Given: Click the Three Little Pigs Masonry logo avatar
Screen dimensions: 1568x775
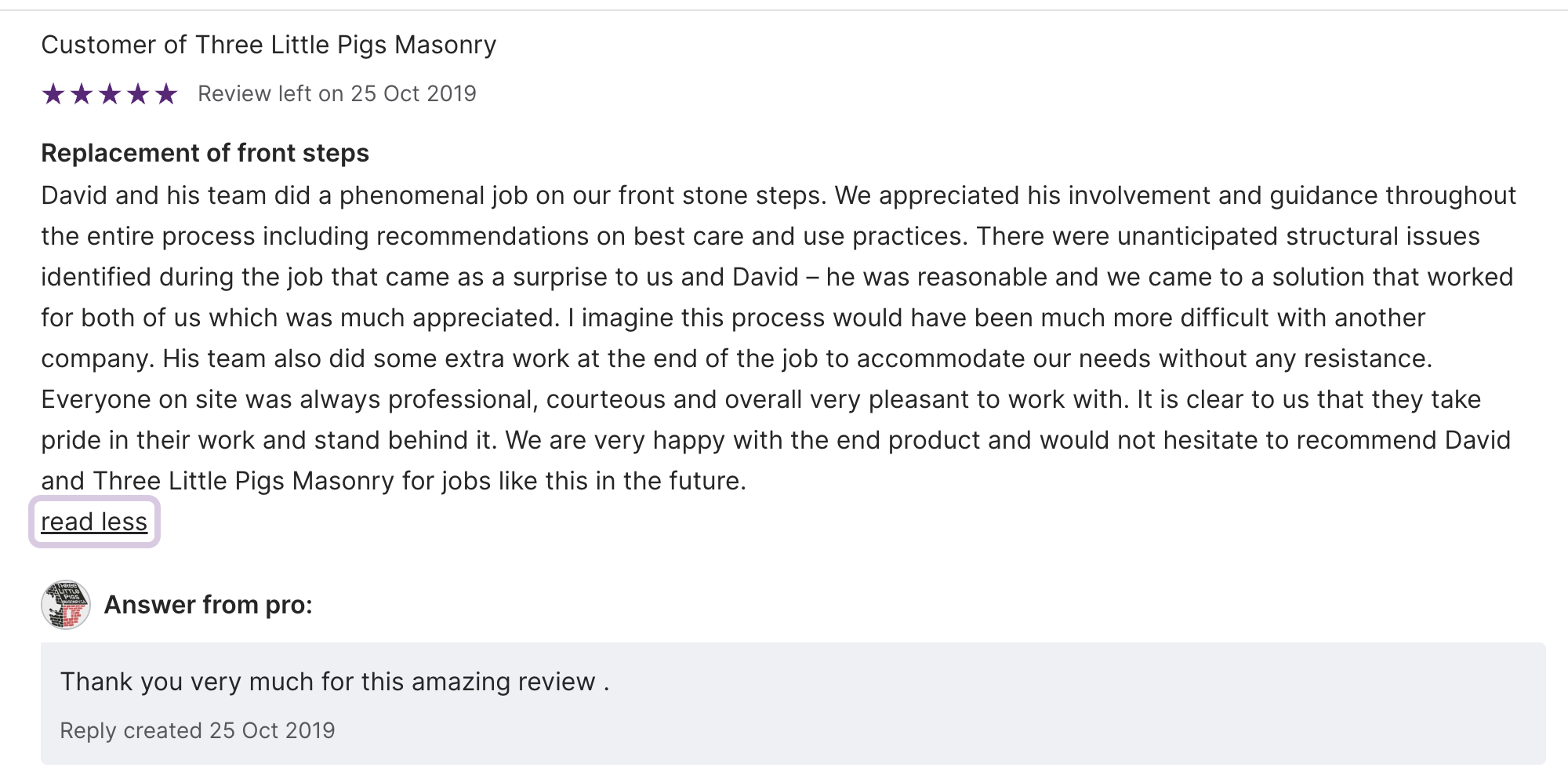Looking at the screenshot, I should (x=66, y=605).
